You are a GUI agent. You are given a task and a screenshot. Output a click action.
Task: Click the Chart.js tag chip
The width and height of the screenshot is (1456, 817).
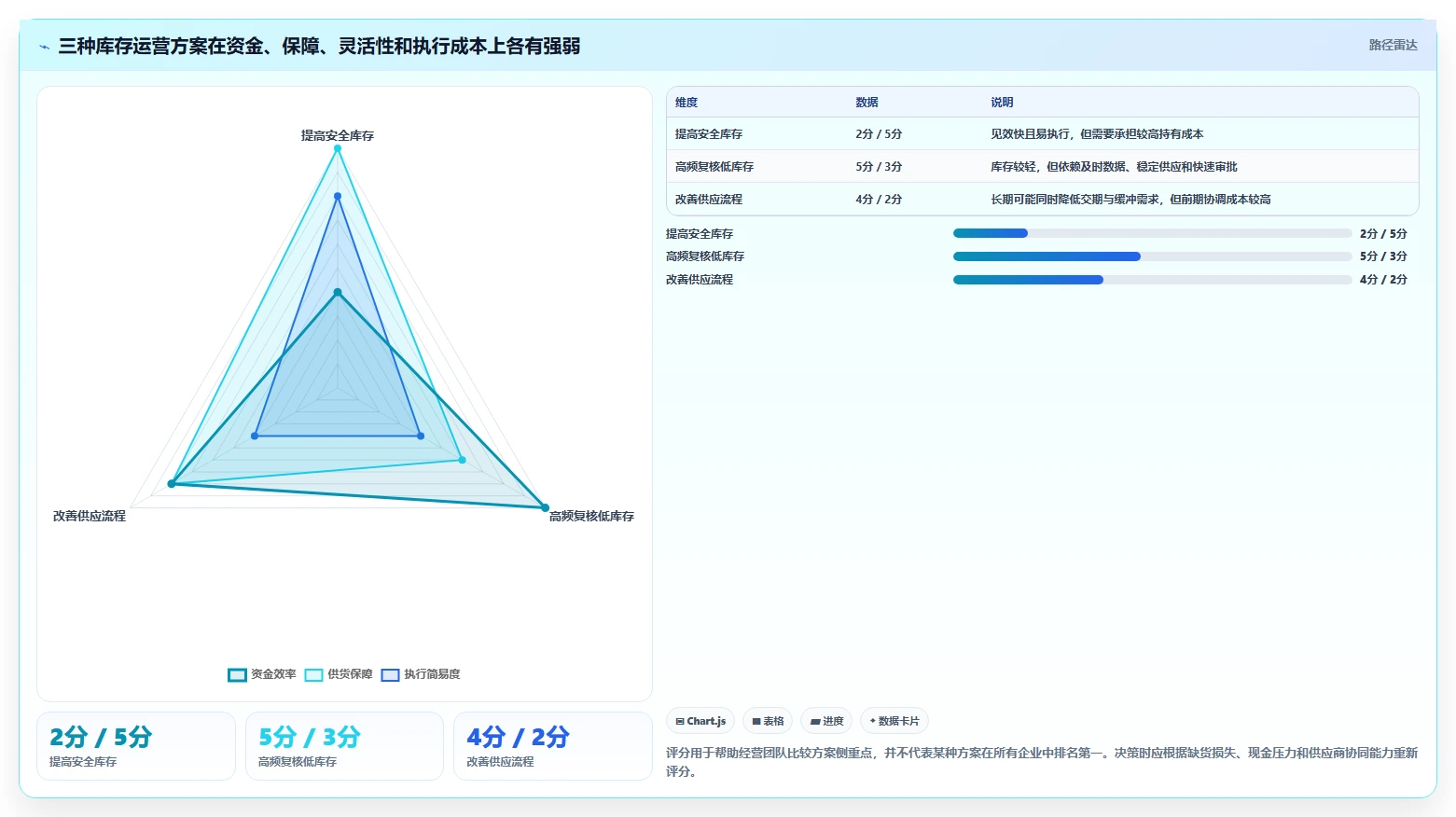pos(700,721)
